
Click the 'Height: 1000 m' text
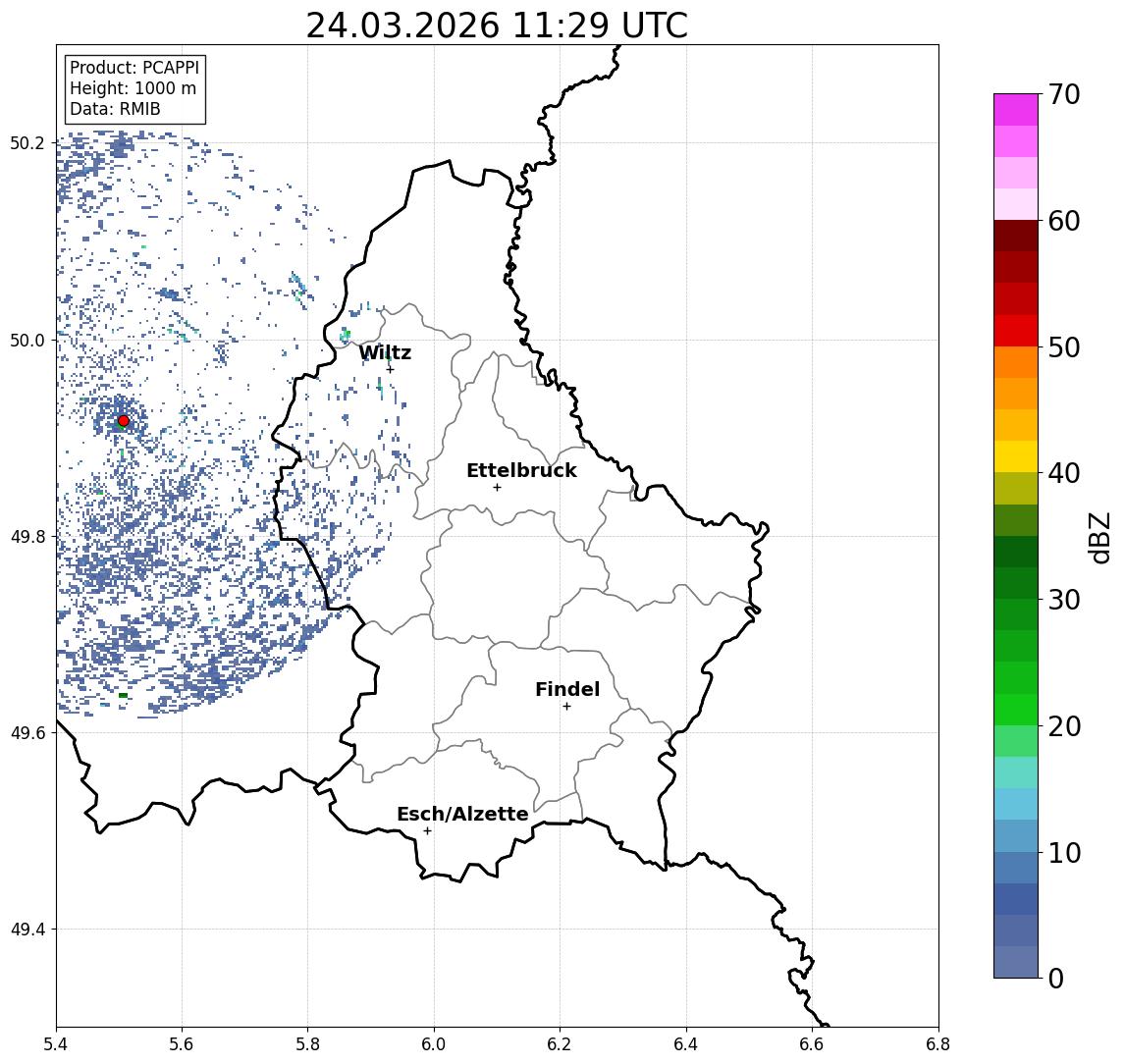[133, 88]
